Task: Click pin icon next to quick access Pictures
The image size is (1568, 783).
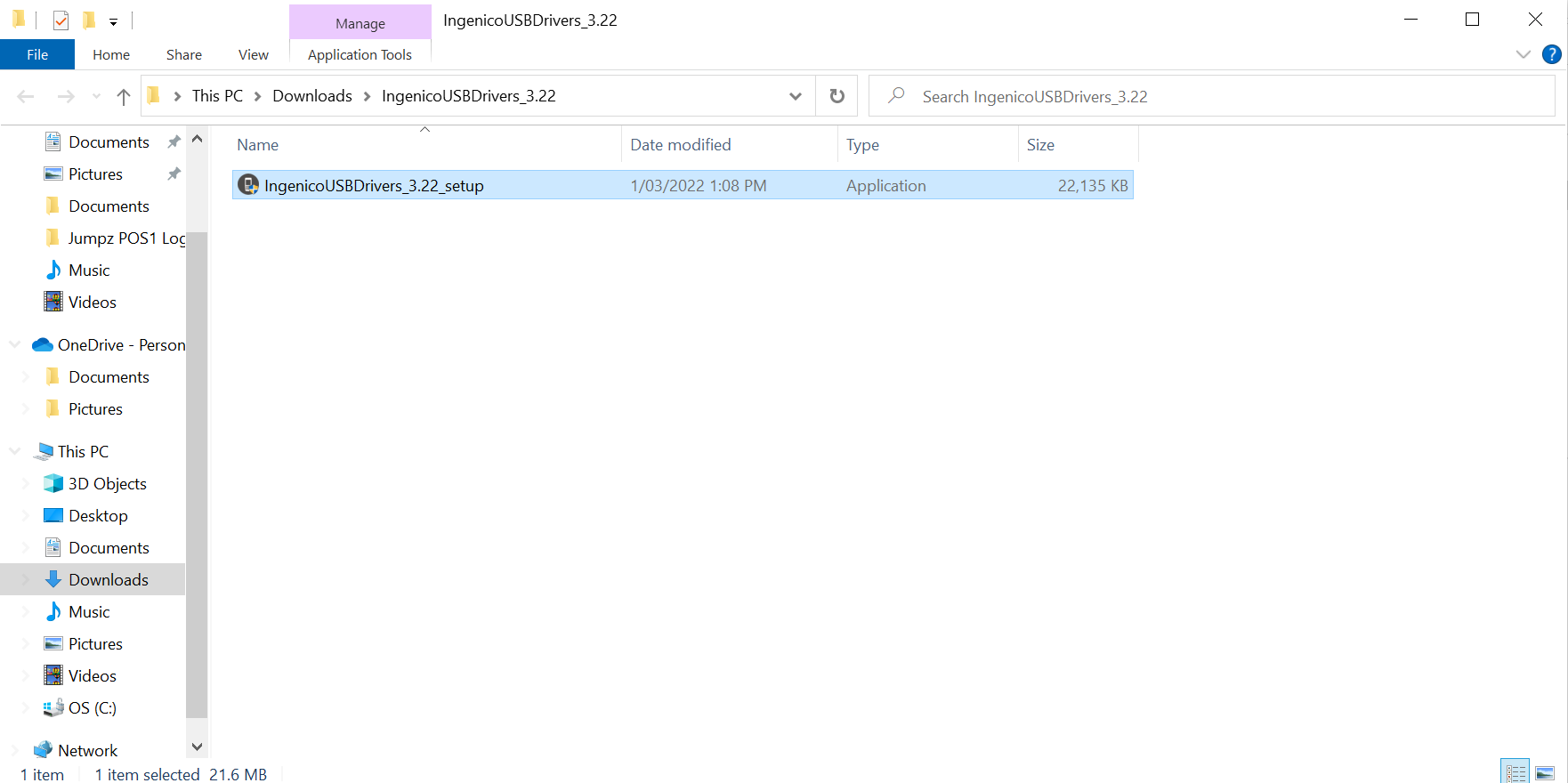Action: click(x=174, y=174)
